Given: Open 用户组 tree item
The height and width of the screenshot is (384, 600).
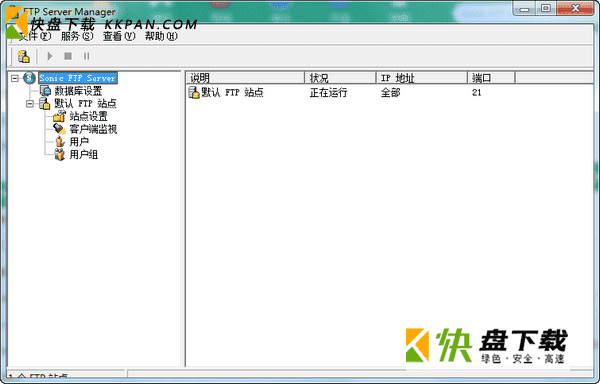Looking at the screenshot, I should 84,155.
